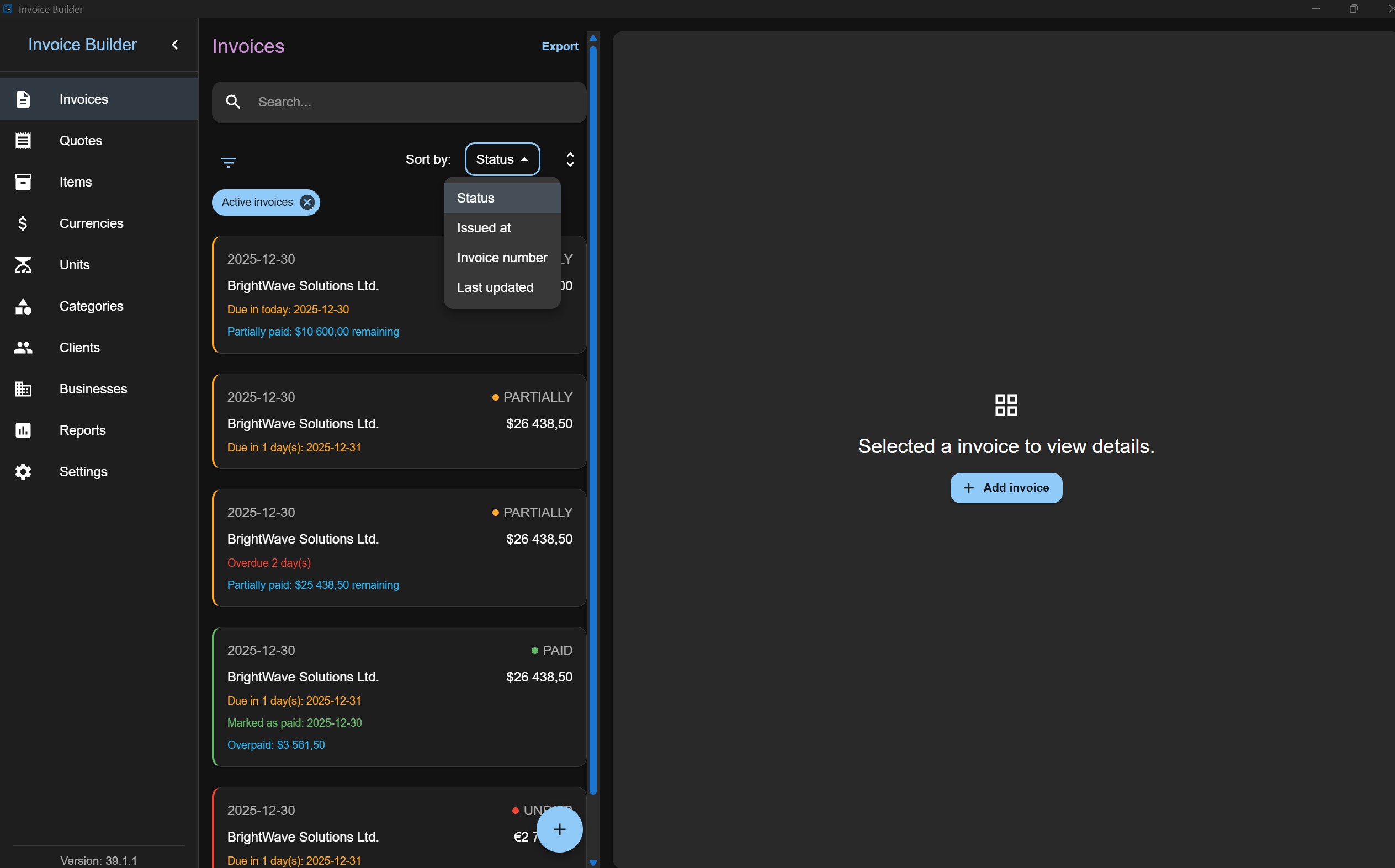Click the scrollbar down arrow

pyautogui.click(x=593, y=862)
